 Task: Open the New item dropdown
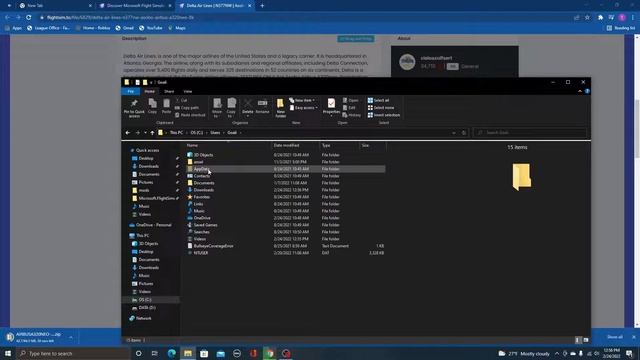(x=302, y=100)
